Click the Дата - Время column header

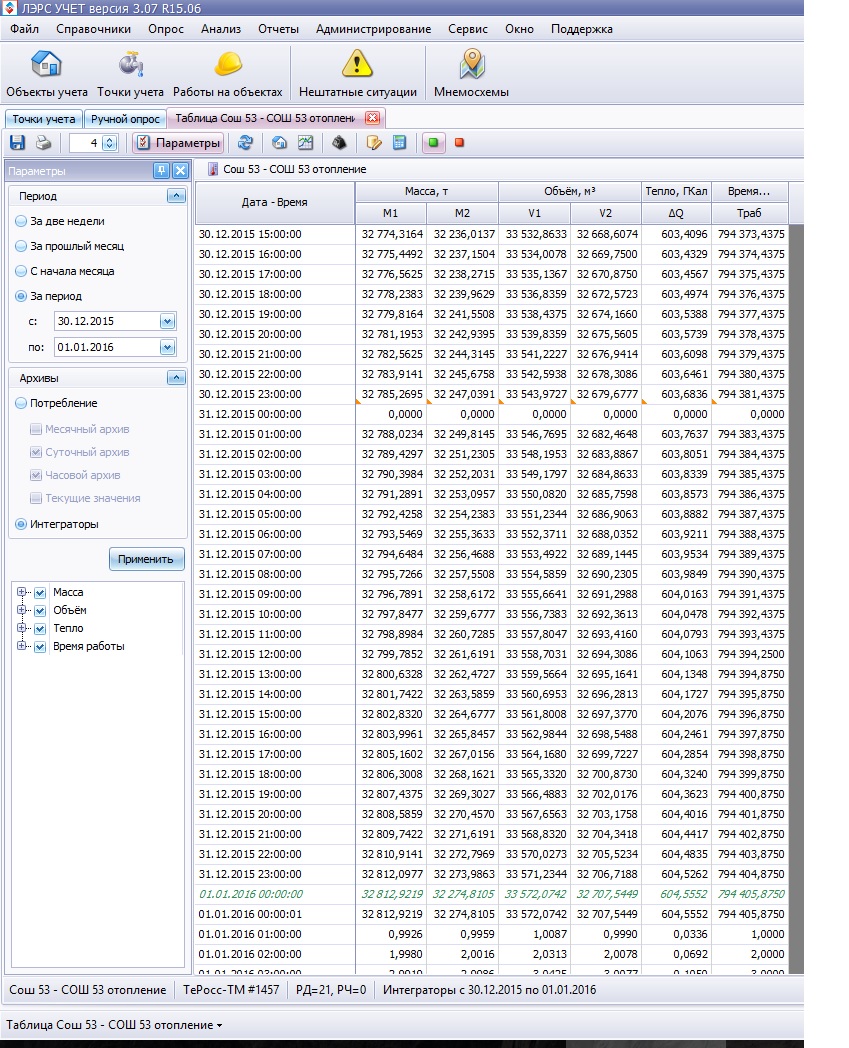[275, 202]
